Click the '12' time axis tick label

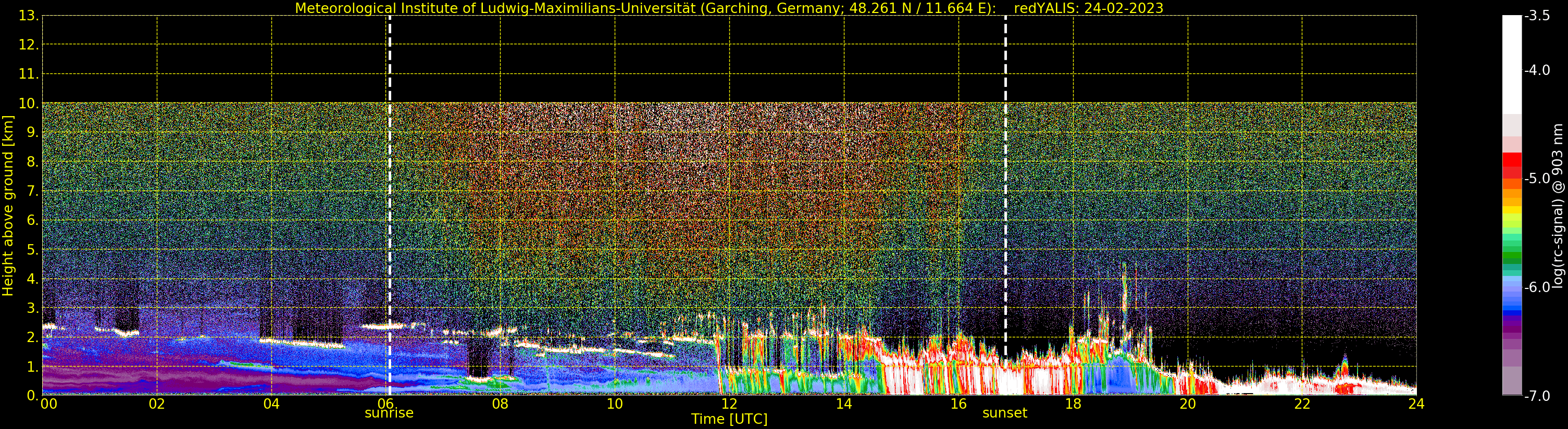click(x=729, y=404)
